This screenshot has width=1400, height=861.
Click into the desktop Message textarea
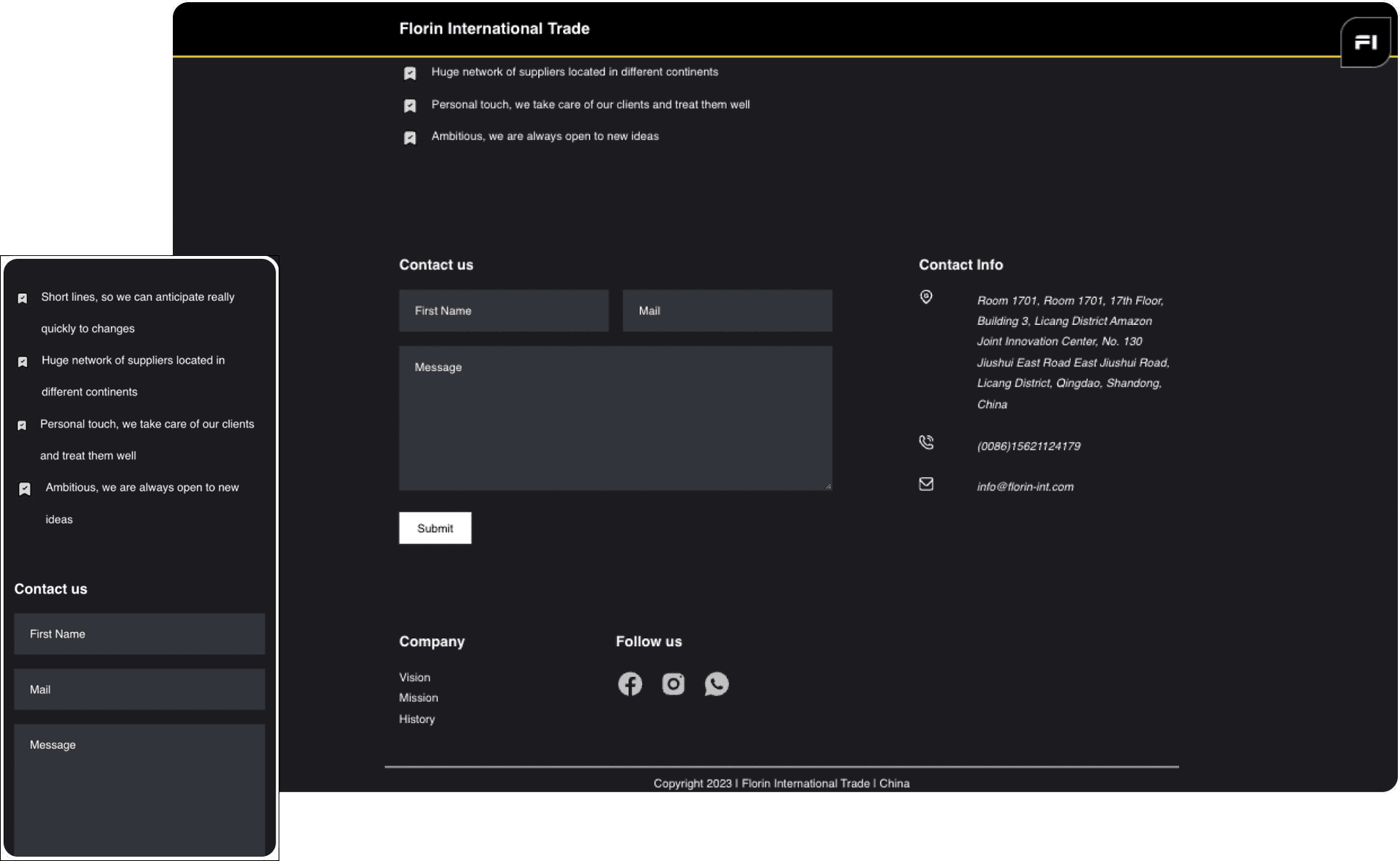(x=615, y=418)
